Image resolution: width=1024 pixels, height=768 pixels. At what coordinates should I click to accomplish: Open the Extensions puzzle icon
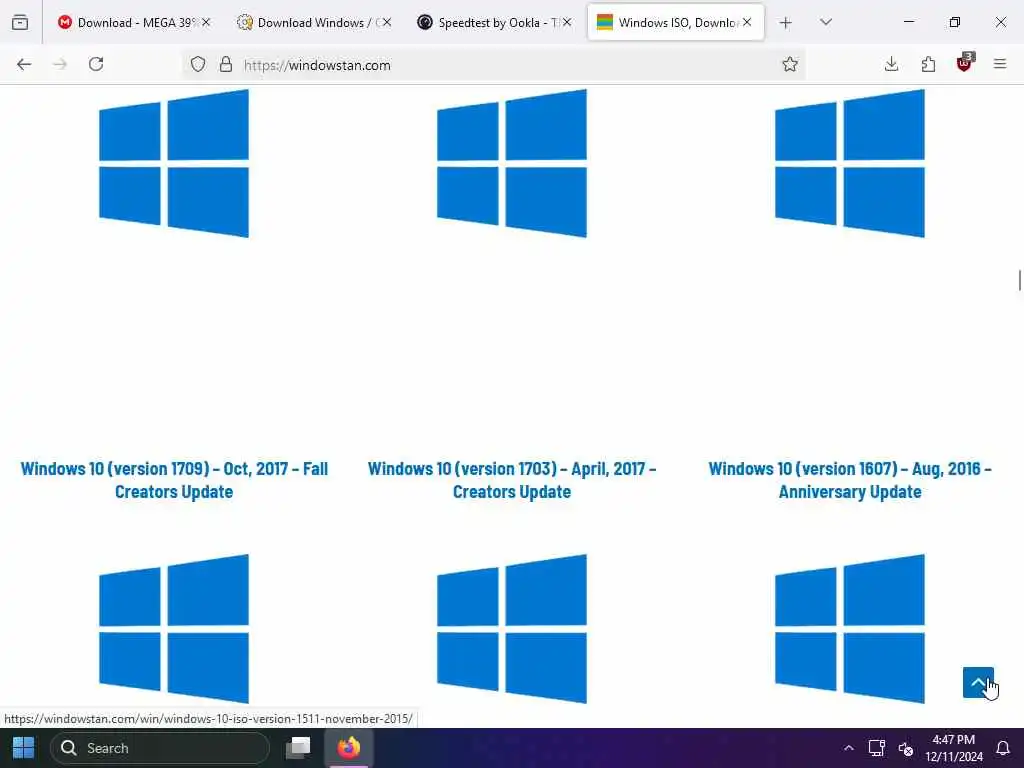(x=928, y=64)
